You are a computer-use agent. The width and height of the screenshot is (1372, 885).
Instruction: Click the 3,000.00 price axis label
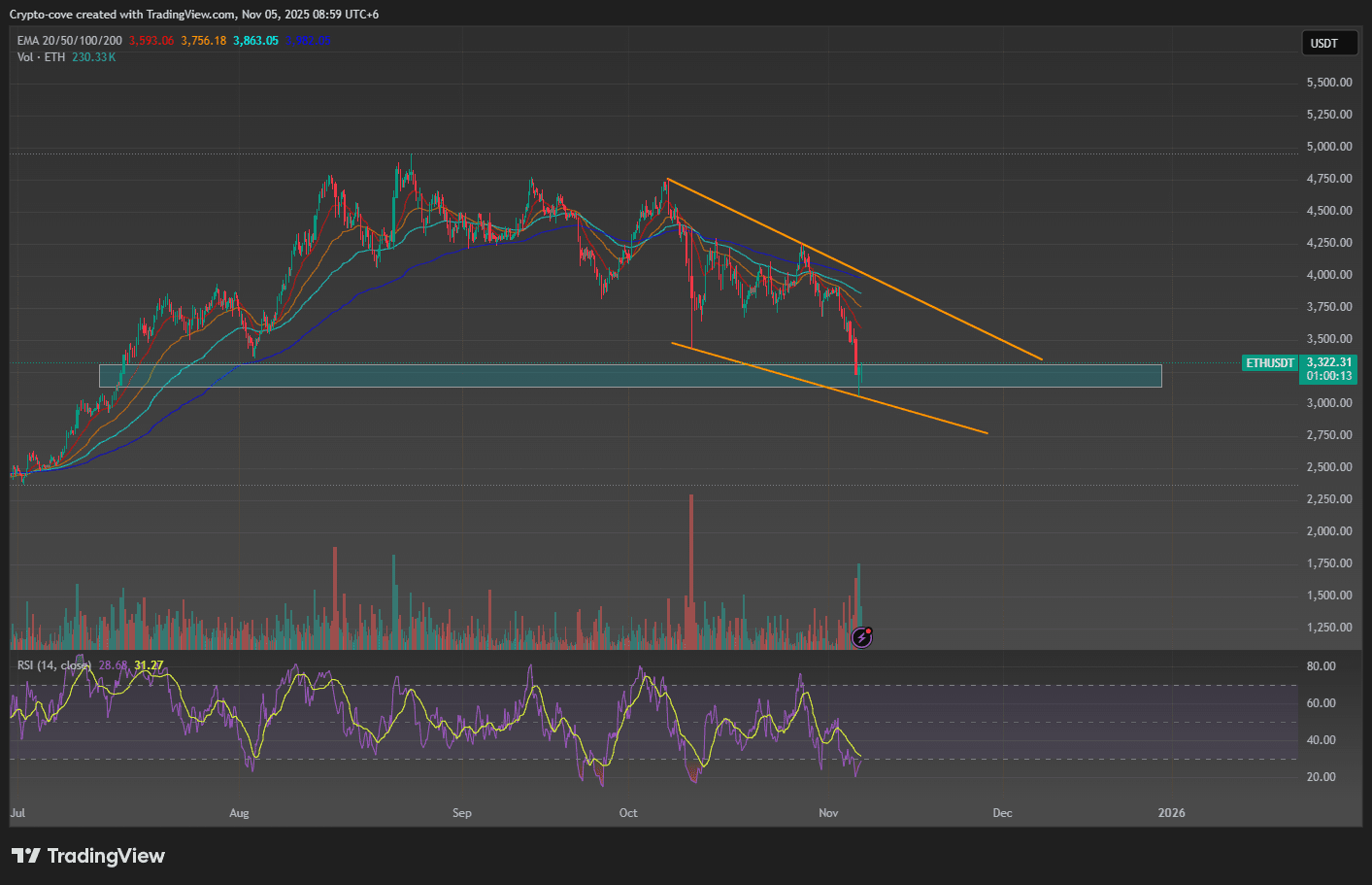click(1329, 403)
